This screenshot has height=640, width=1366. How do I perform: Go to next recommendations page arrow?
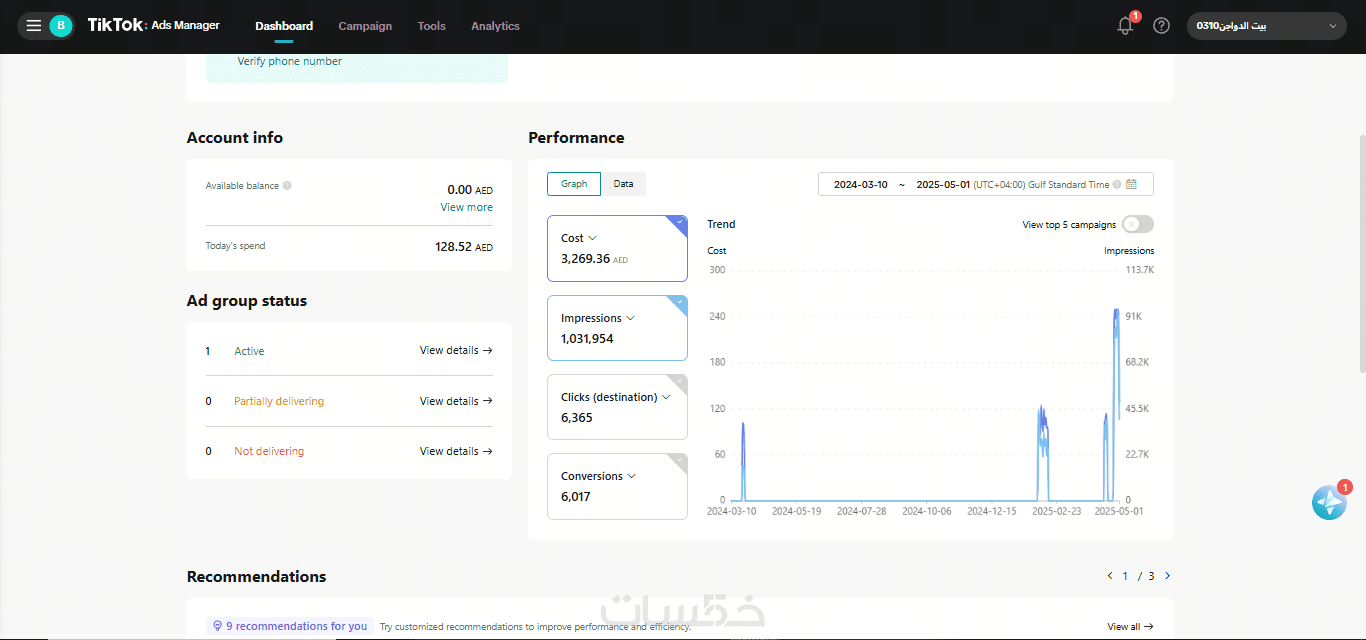1167,576
